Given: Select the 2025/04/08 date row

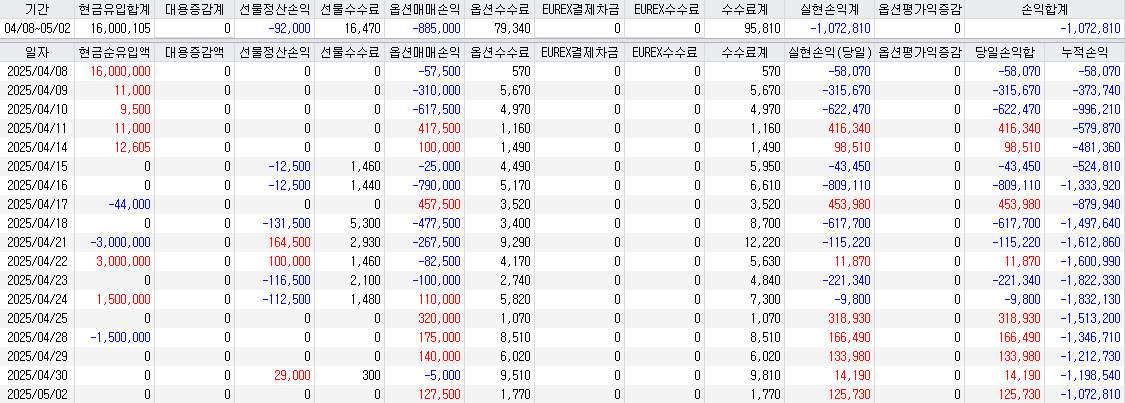Looking at the screenshot, I should (562, 71).
